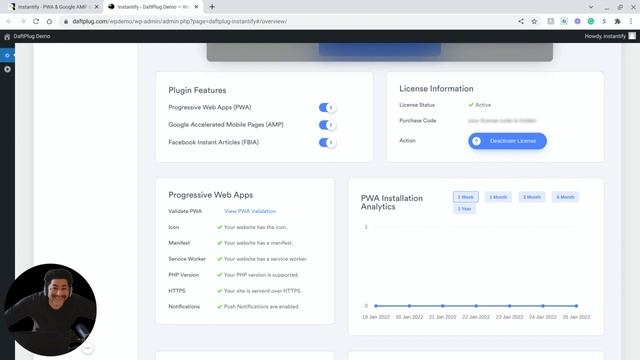Viewport: 640px width, 360px height.
Task: Click the presenter webcam circle overlay
Action: click(x=51, y=309)
